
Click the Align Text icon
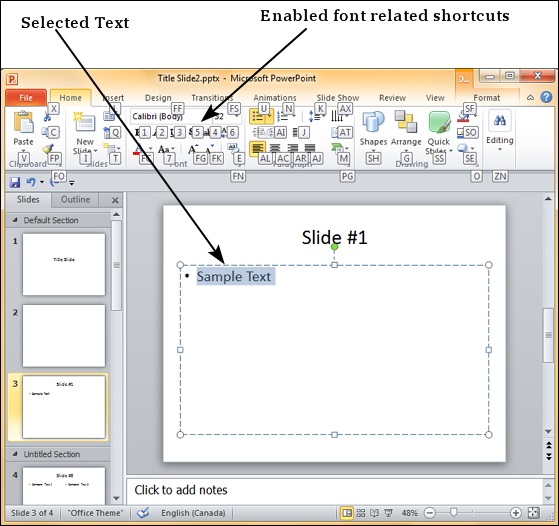click(336, 133)
